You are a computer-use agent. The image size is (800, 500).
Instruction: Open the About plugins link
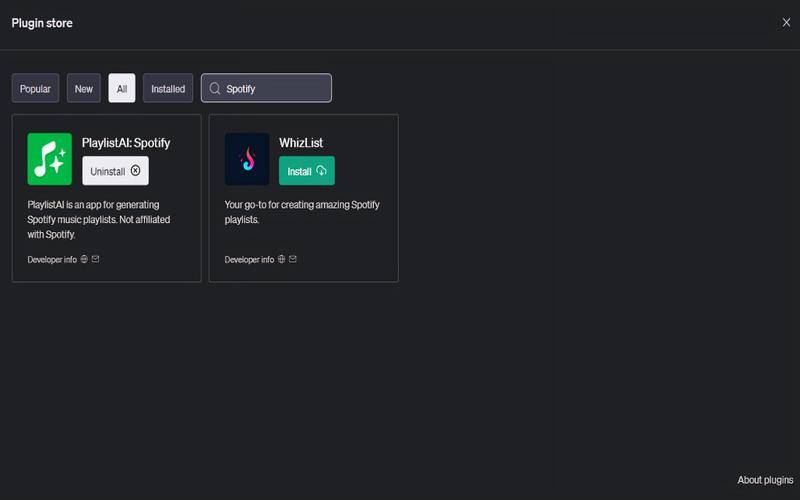pos(765,480)
